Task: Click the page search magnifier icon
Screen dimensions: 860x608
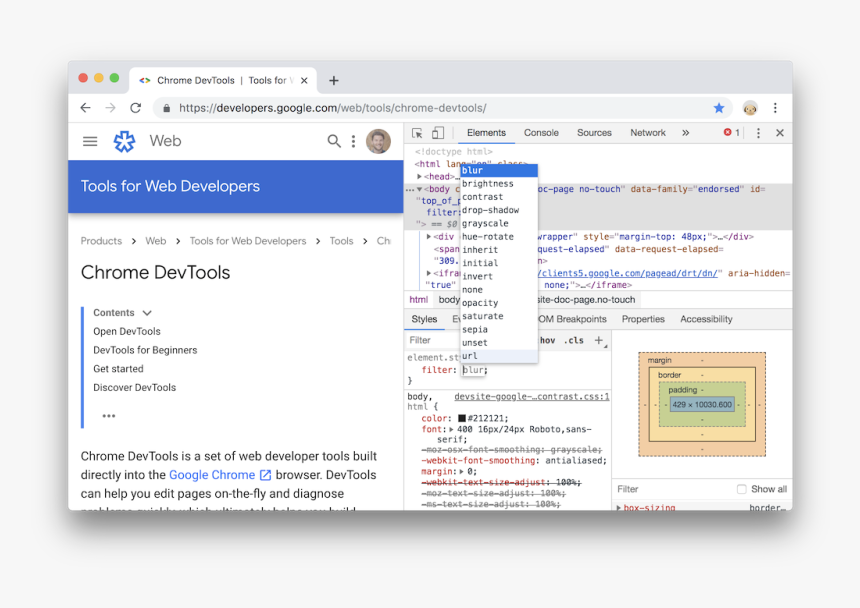Action: 333,141
